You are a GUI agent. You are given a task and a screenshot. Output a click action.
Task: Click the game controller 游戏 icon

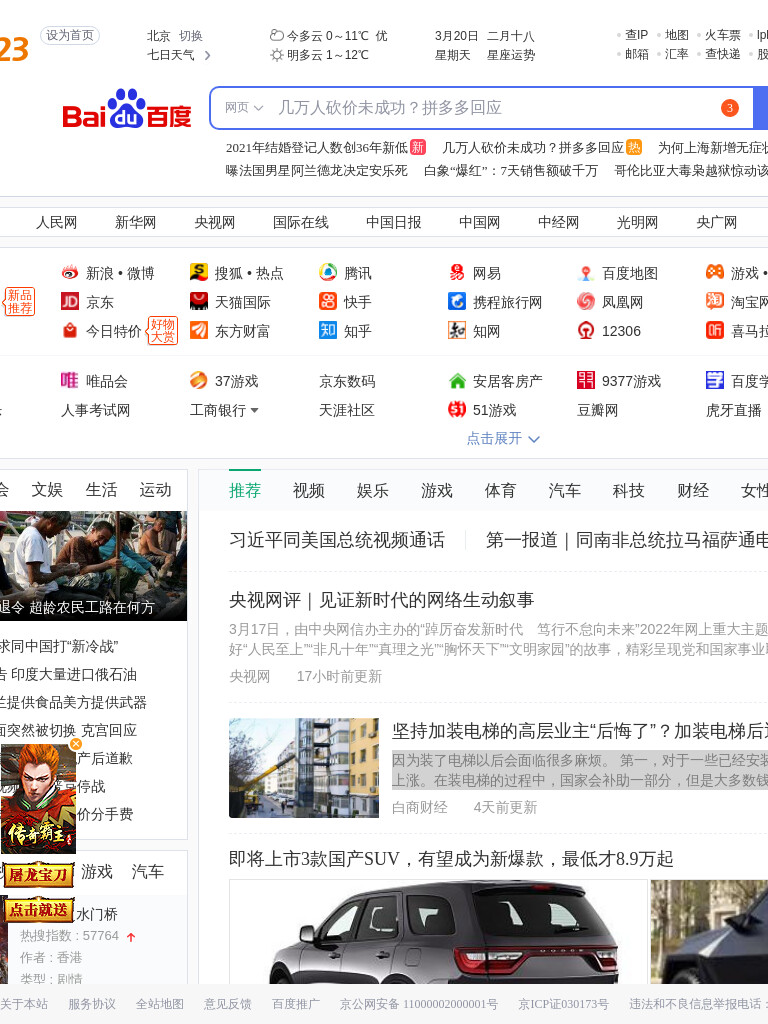coord(715,272)
